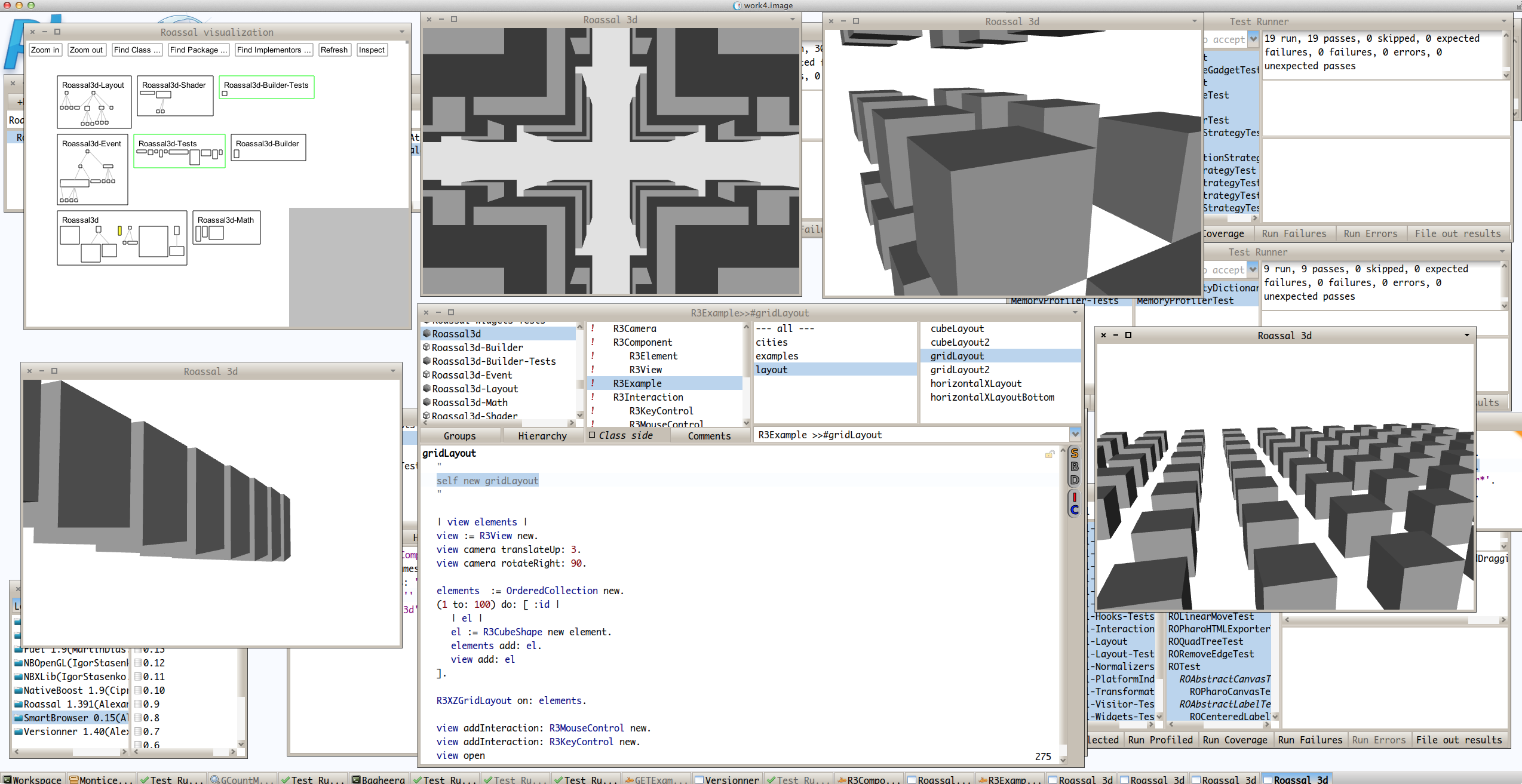Click the Roassal3d-Tests box in visualization

179,150
